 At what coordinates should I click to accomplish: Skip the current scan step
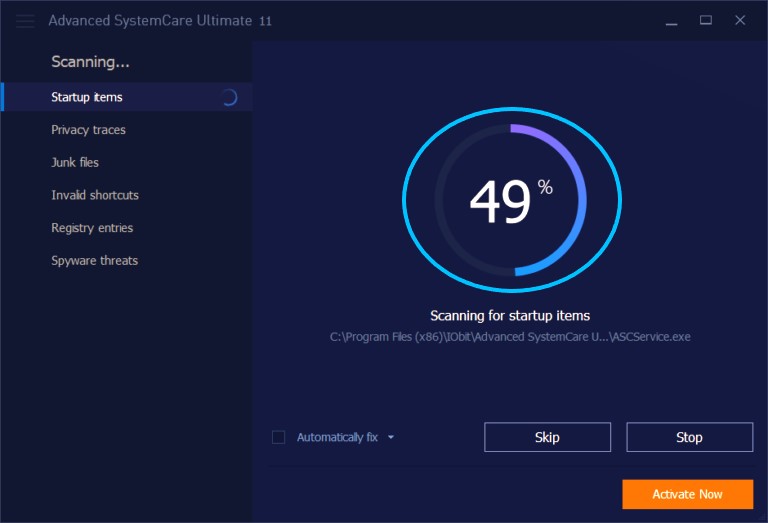click(547, 437)
